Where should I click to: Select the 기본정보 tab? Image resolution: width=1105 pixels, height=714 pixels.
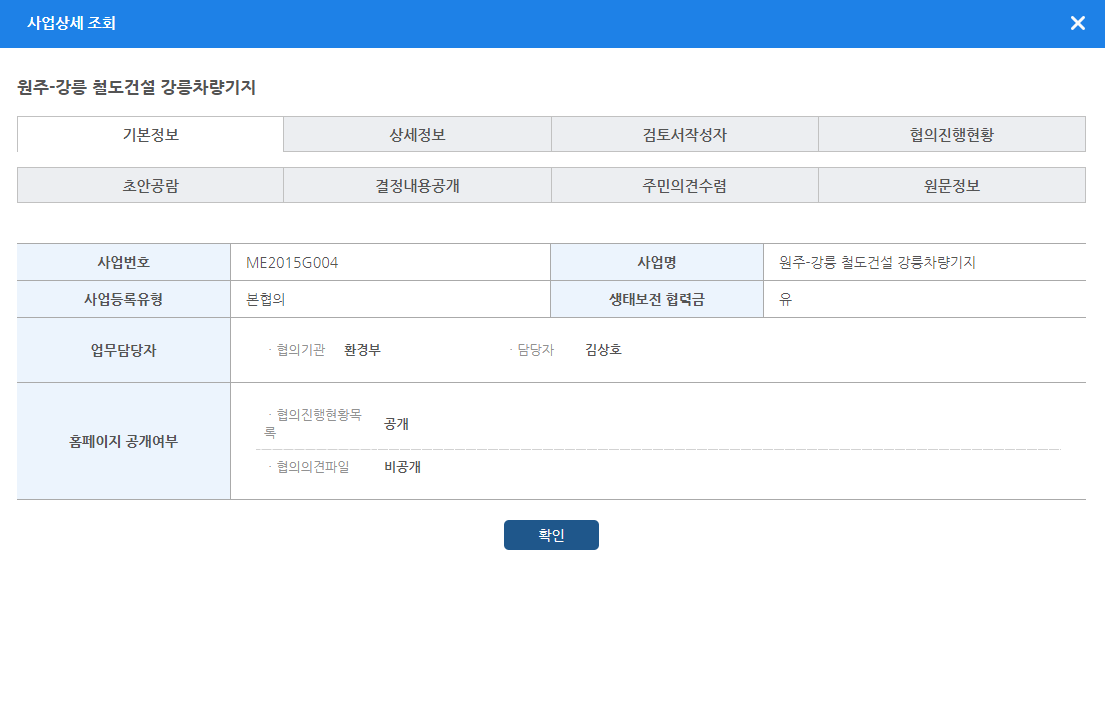(x=150, y=134)
